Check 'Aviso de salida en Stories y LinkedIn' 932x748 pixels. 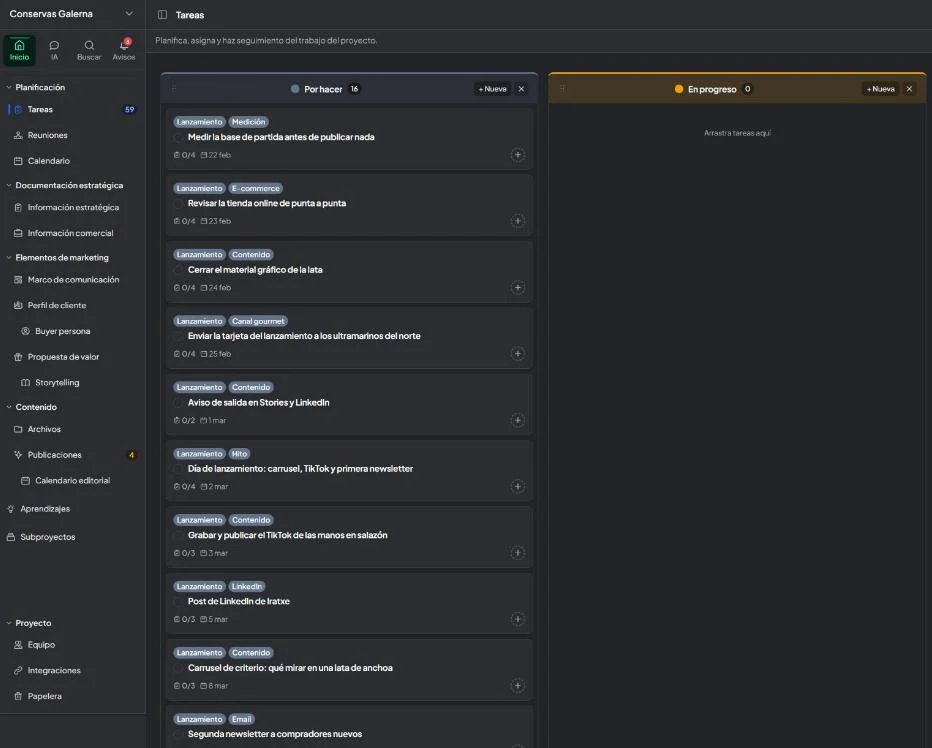pos(178,403)
